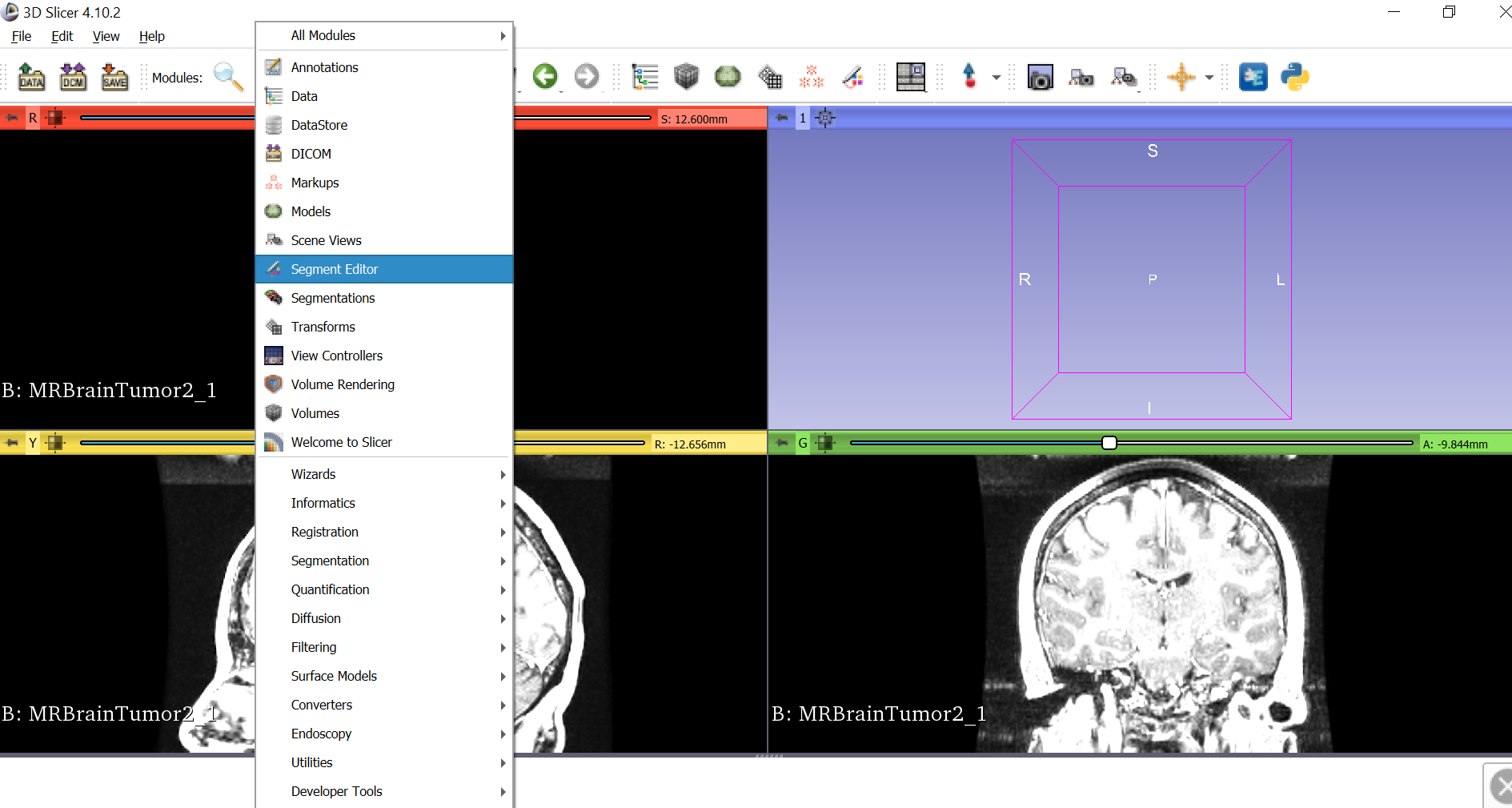Capture a screenshot with the camera icon
The image size is (1512, 808).
point(1039,77)
